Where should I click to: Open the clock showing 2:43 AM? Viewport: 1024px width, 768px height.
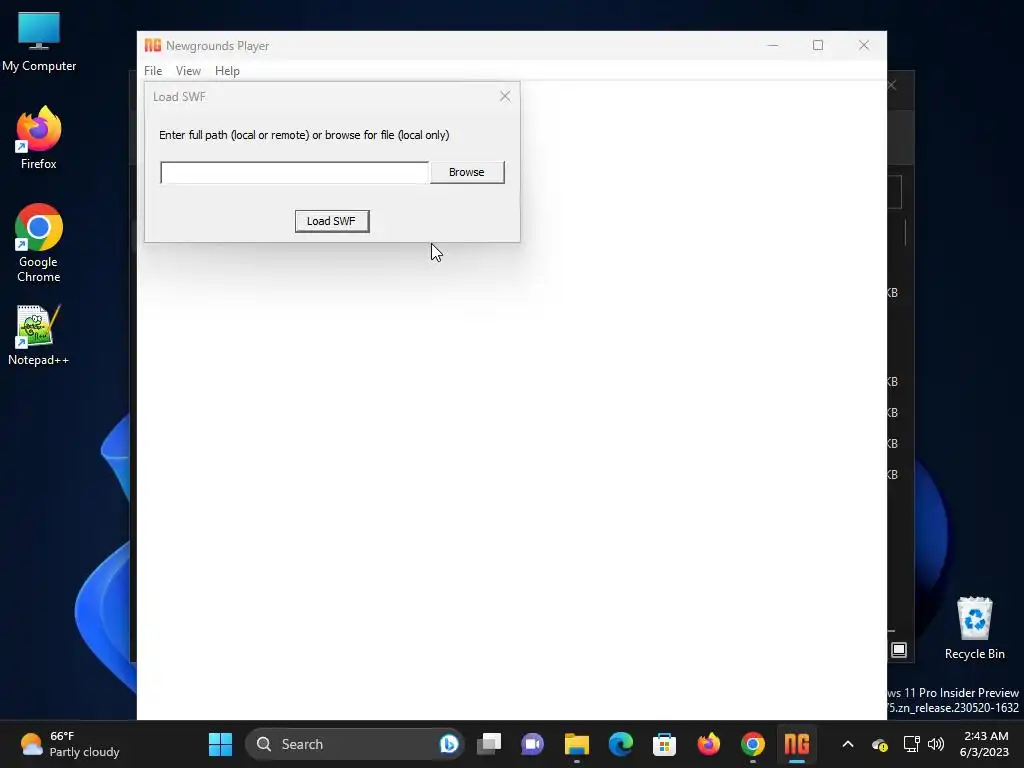[x=985, y=744]
